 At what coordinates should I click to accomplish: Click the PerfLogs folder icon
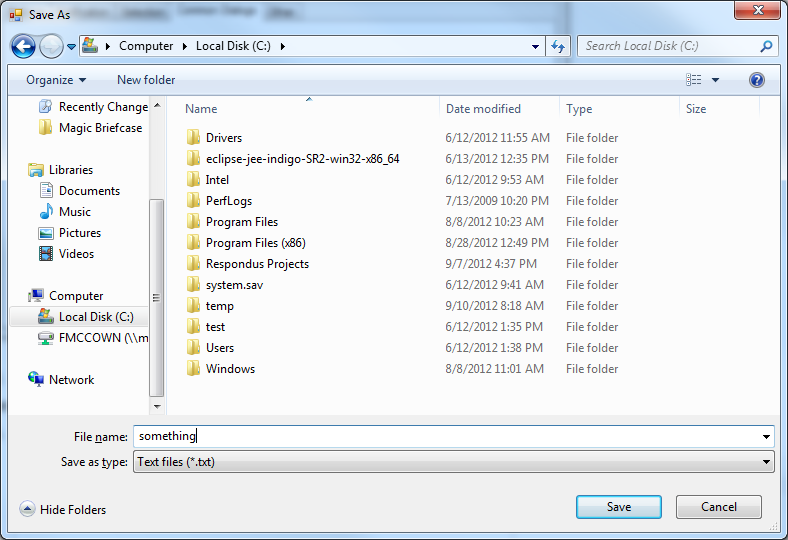pyautogui.click(x=193, y=201)
